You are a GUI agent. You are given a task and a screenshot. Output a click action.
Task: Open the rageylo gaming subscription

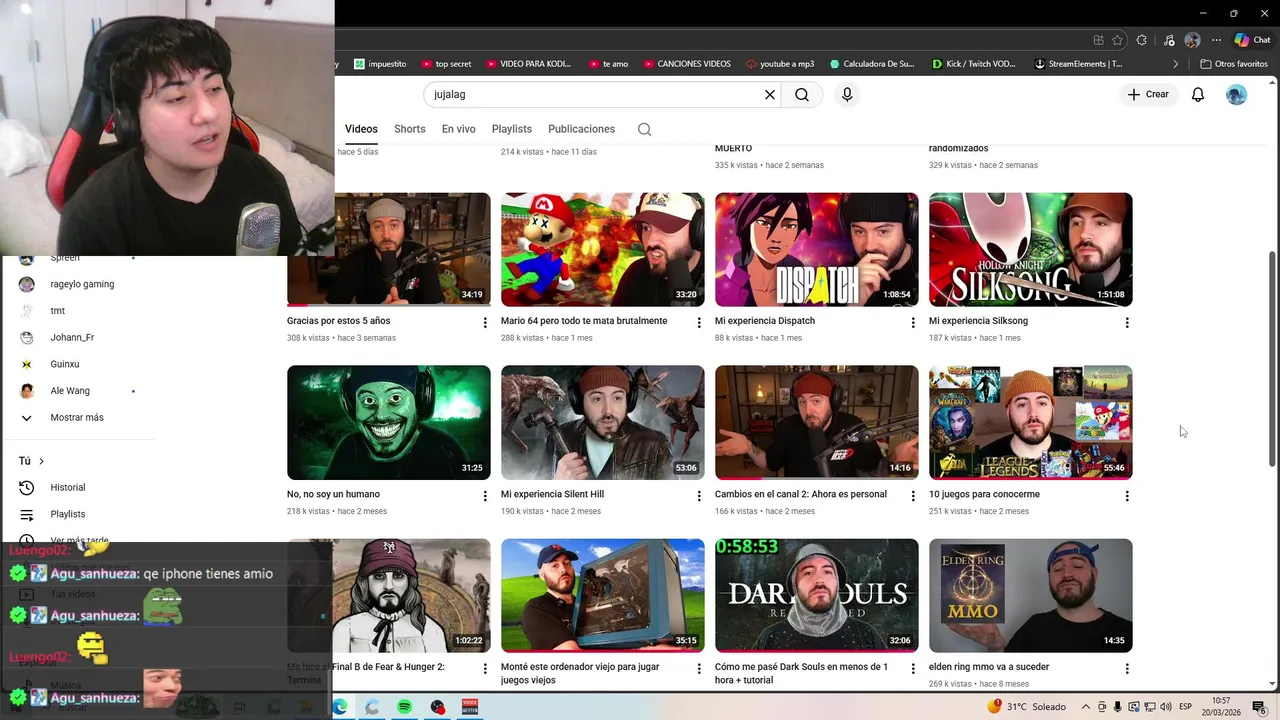(x=82, y=284)
